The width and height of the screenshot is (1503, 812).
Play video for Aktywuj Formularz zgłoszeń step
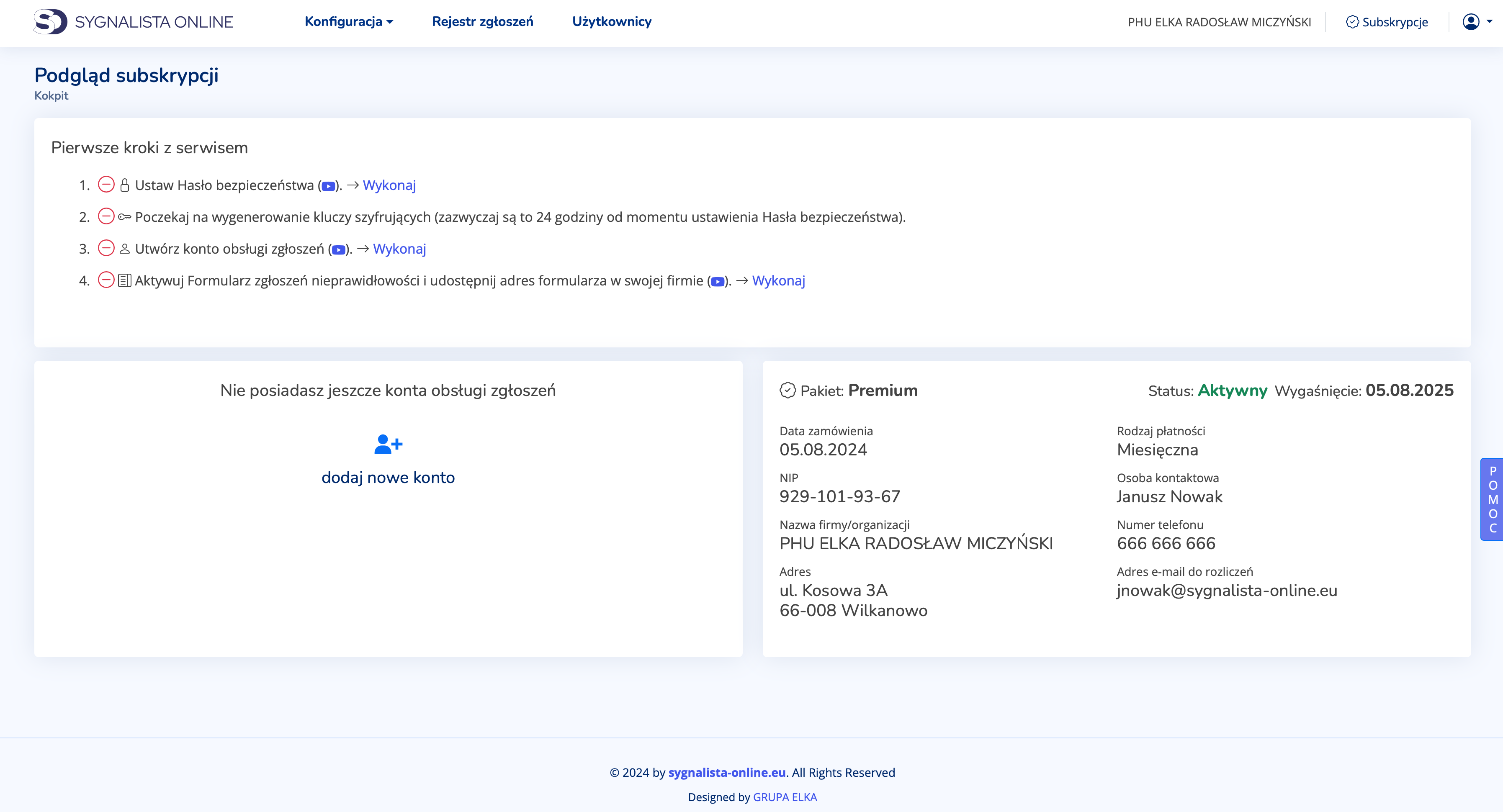click(x=718, y=282)
